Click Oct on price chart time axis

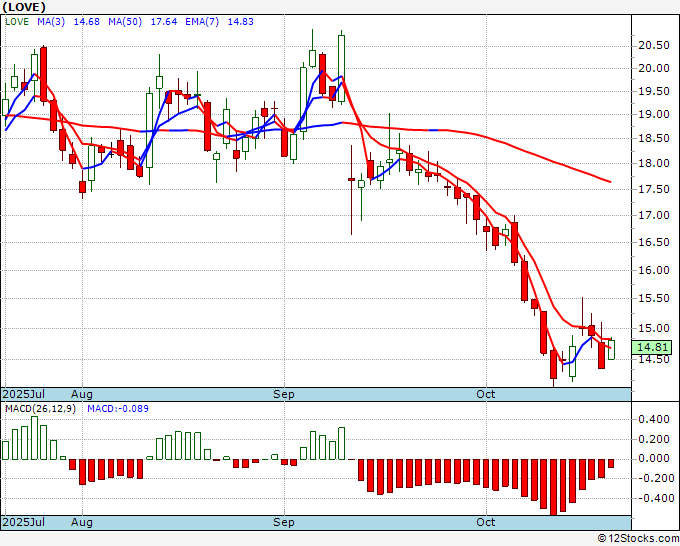tap(486, 394)
